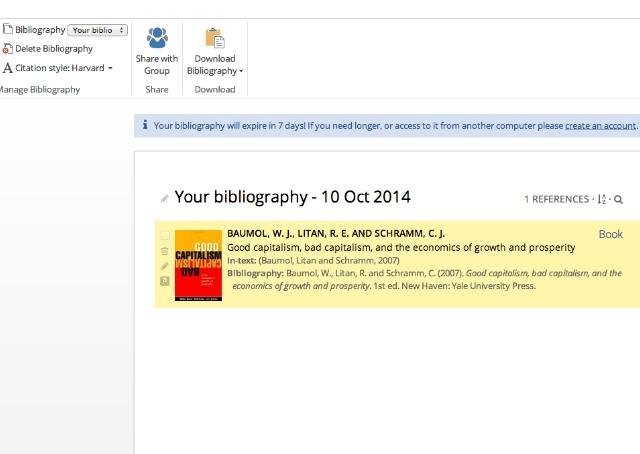640x454 pixels.
Task: Click the Share with Group icon
Action: click(x=157, y=38)
